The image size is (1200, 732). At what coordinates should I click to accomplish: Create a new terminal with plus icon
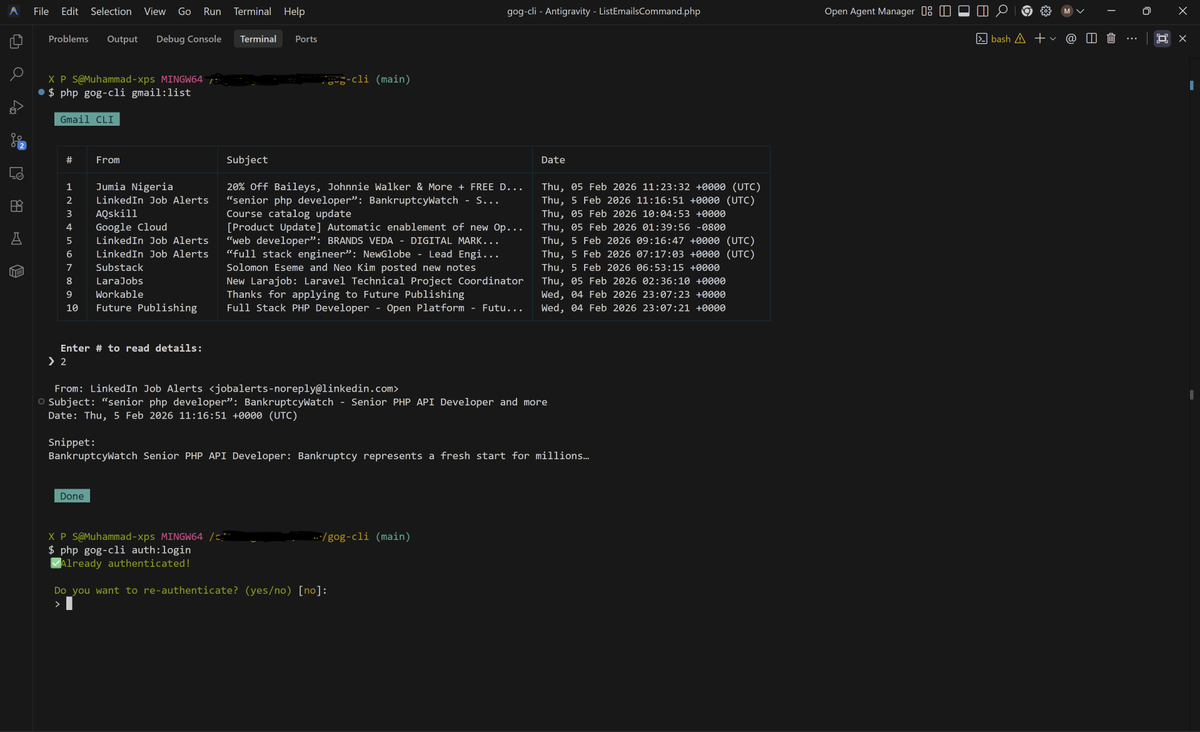[1040, 39]
